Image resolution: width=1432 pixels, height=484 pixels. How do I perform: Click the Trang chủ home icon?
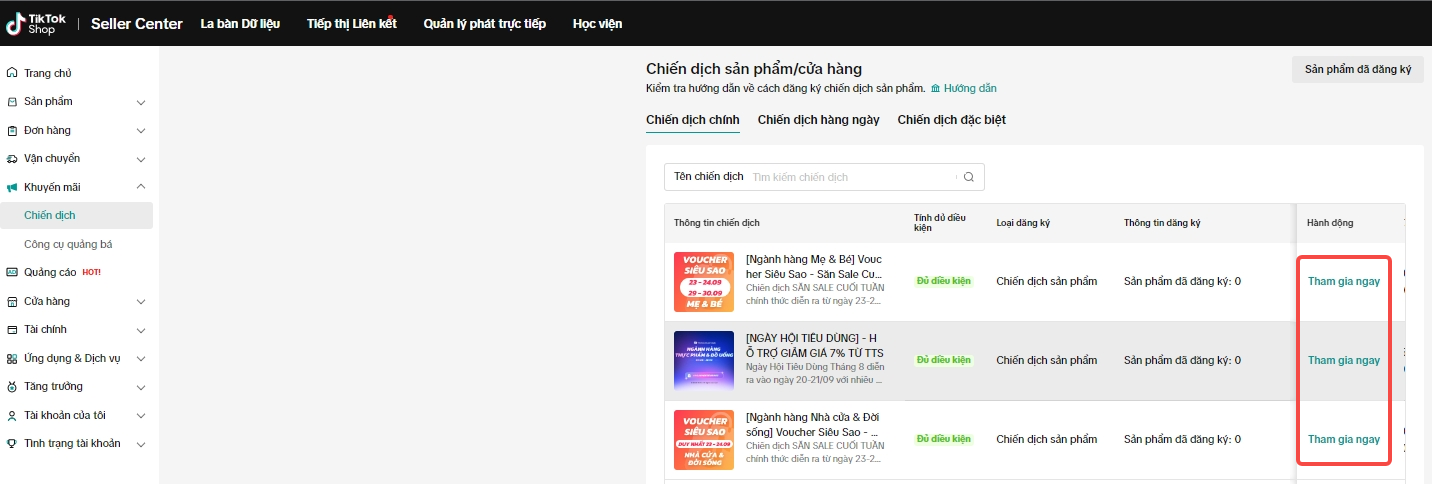(12, 73)
